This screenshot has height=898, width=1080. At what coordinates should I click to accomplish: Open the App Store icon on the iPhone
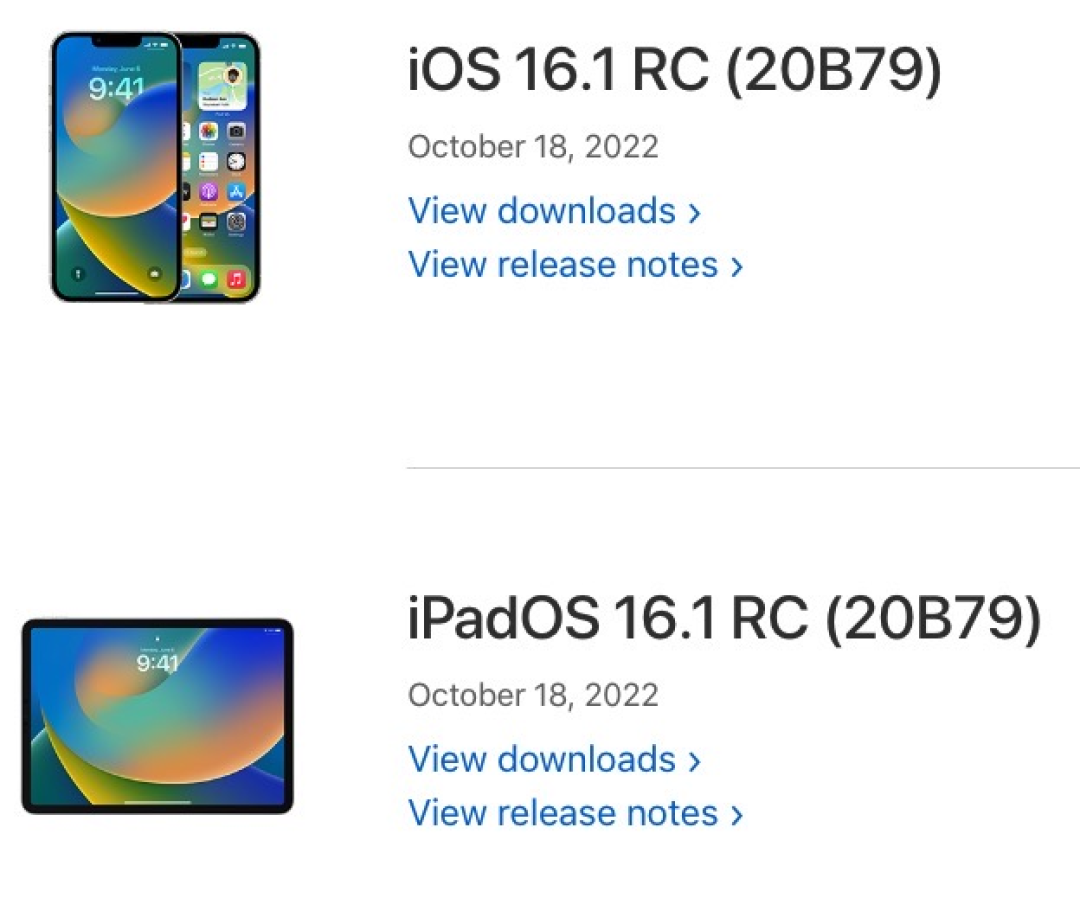(x=237, y=191)
